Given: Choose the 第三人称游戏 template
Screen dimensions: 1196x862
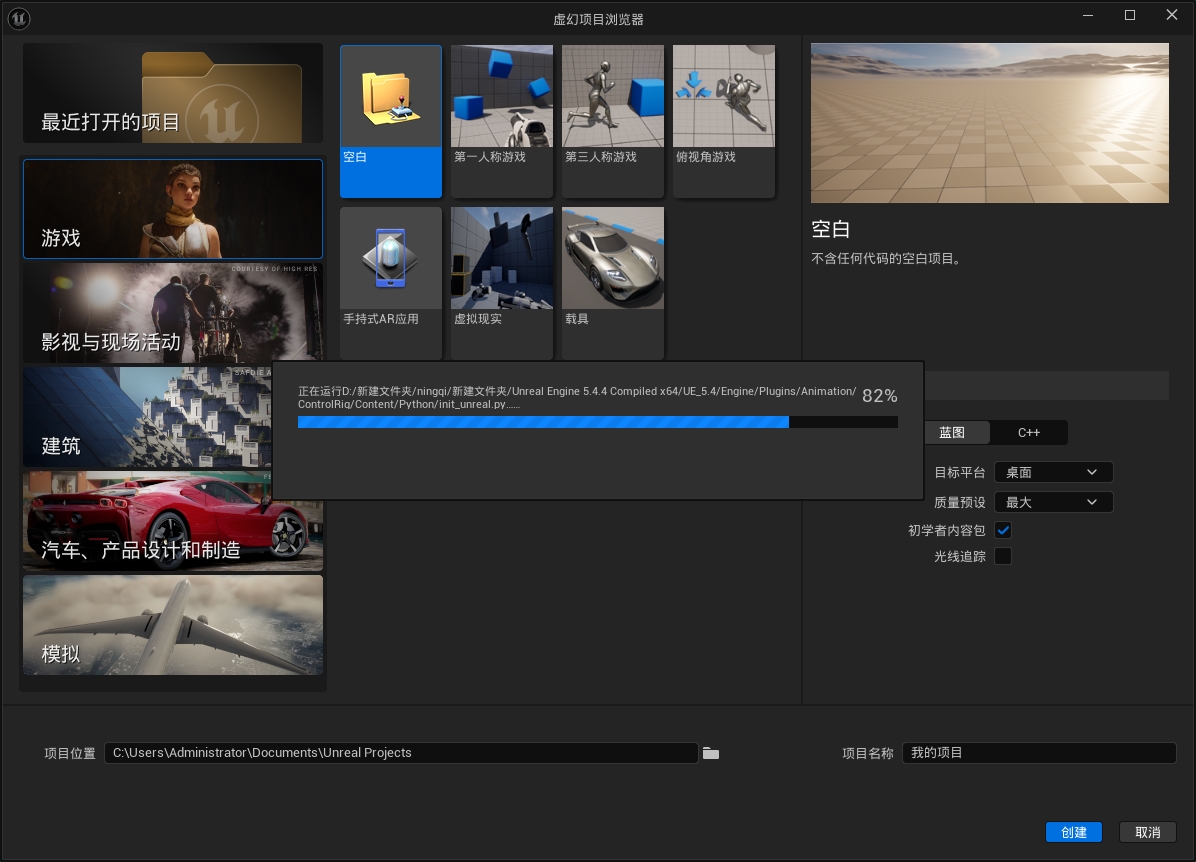Looking at the screenshot, I should click(x=612, y=121).
